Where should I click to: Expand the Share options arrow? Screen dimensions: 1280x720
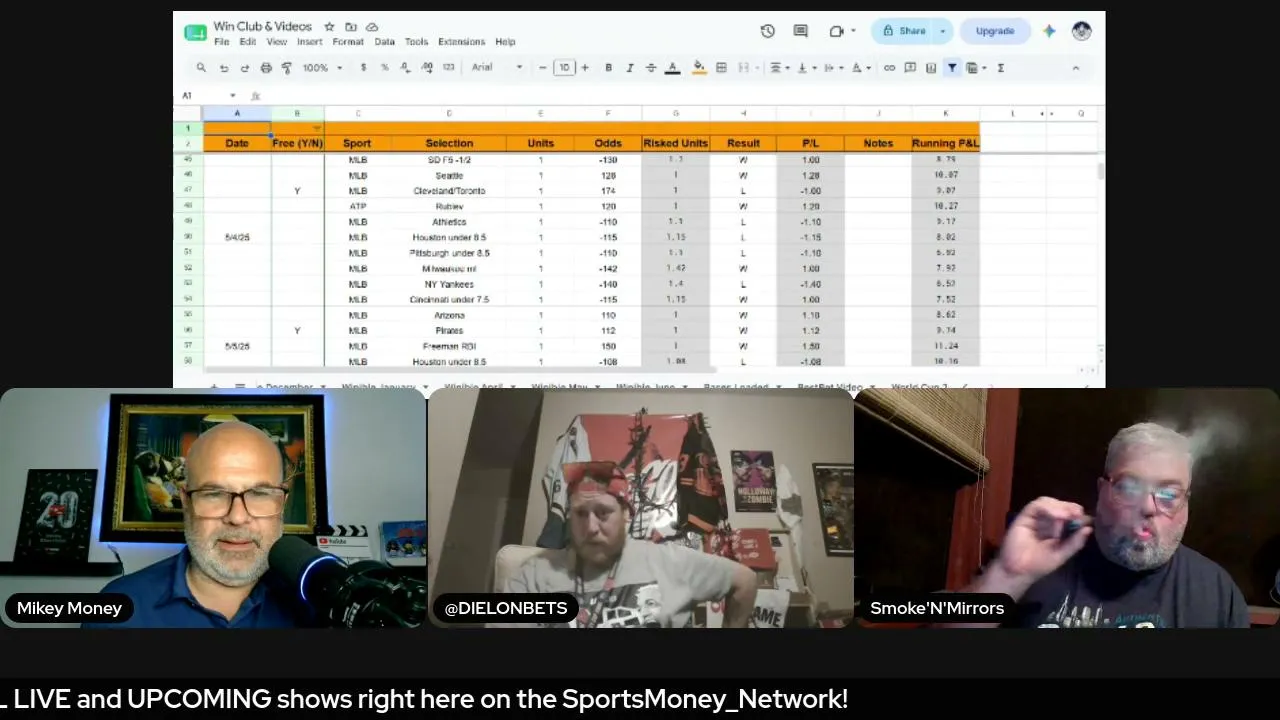pos(942,31)
